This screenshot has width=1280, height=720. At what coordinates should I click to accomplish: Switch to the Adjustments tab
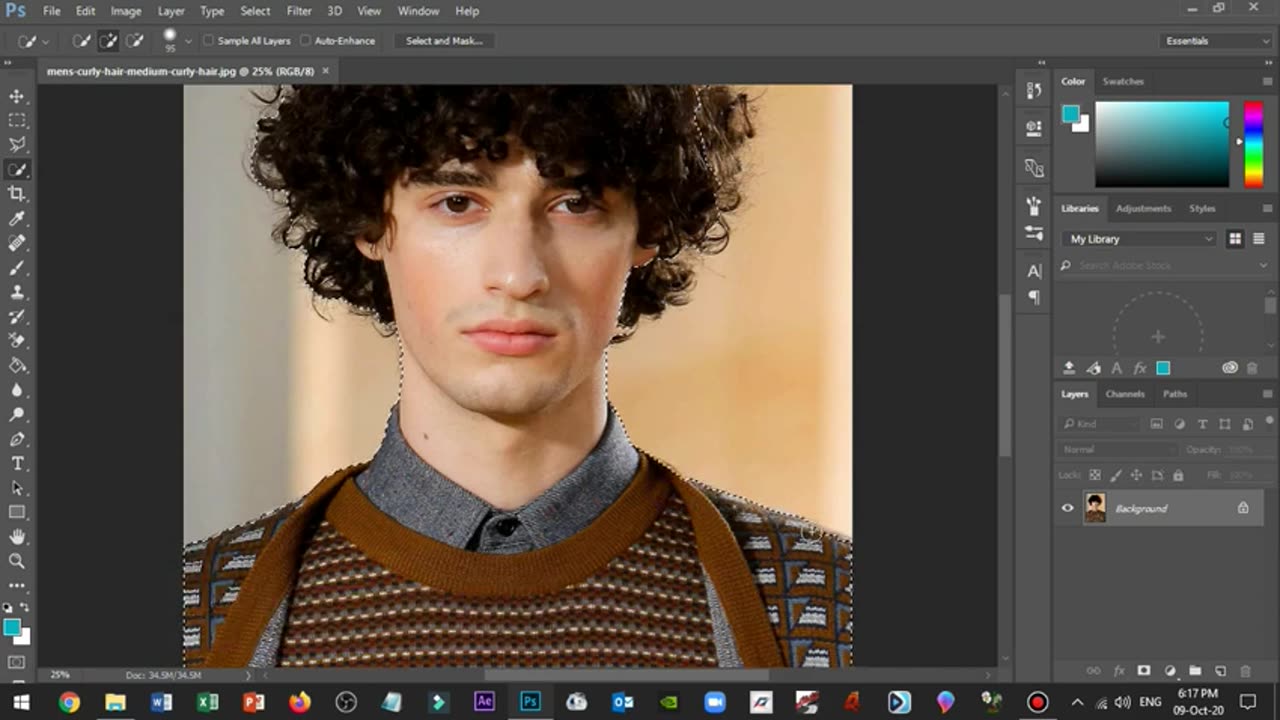coord(1143,208)
